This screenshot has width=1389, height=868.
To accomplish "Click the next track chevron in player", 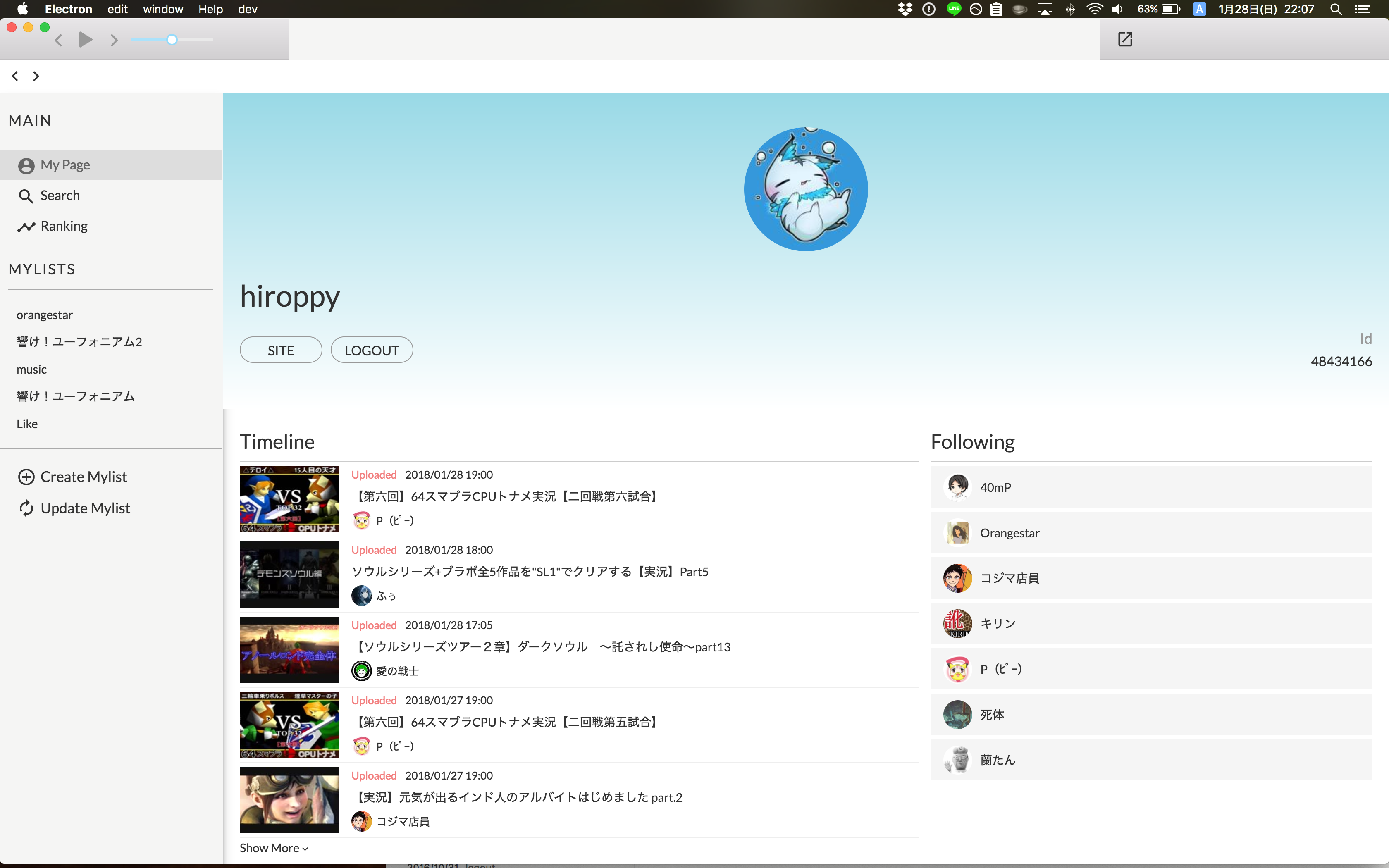I will click(114, 40).
